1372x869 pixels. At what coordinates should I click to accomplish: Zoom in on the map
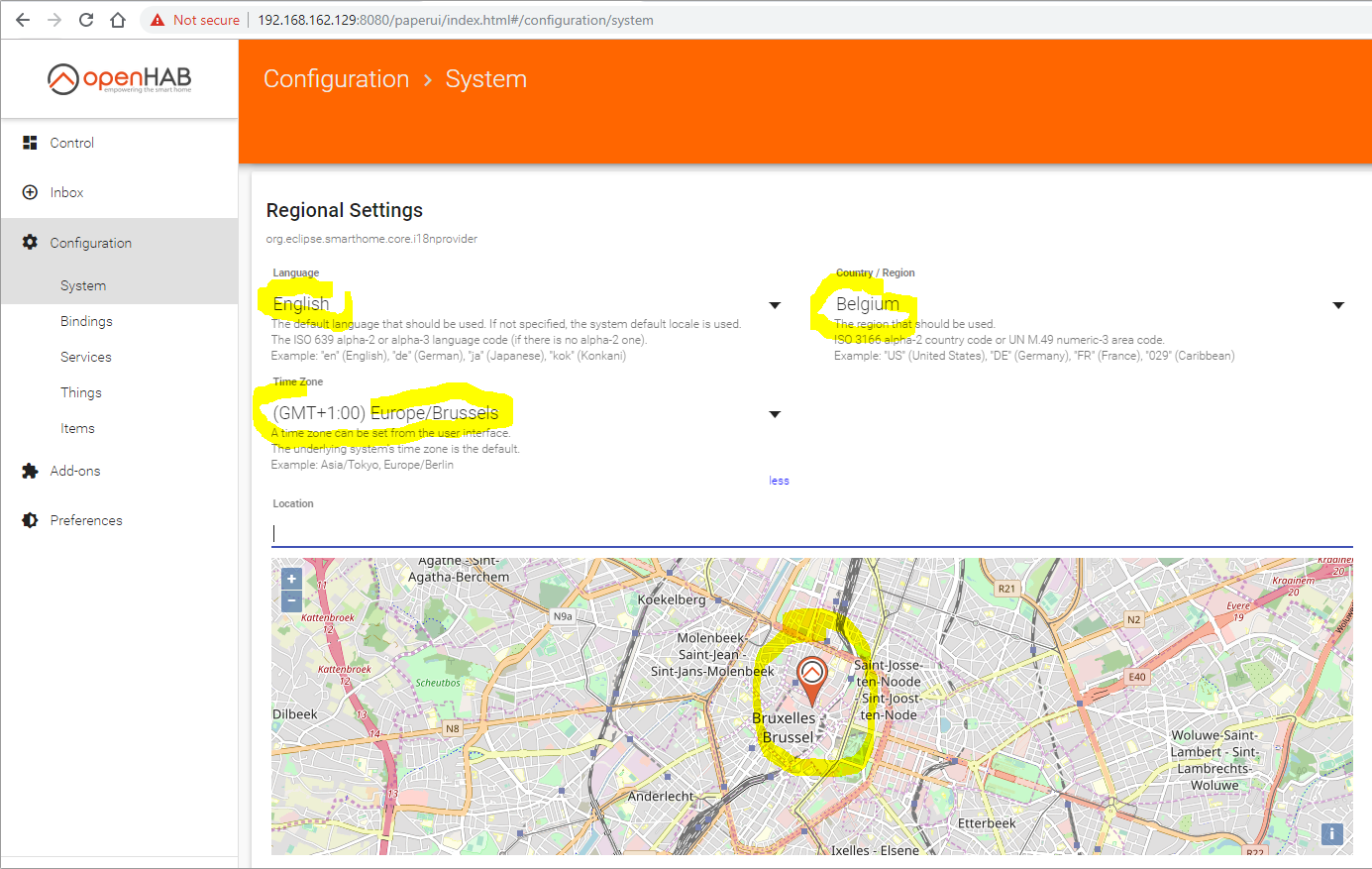click(x=291, y=579)
